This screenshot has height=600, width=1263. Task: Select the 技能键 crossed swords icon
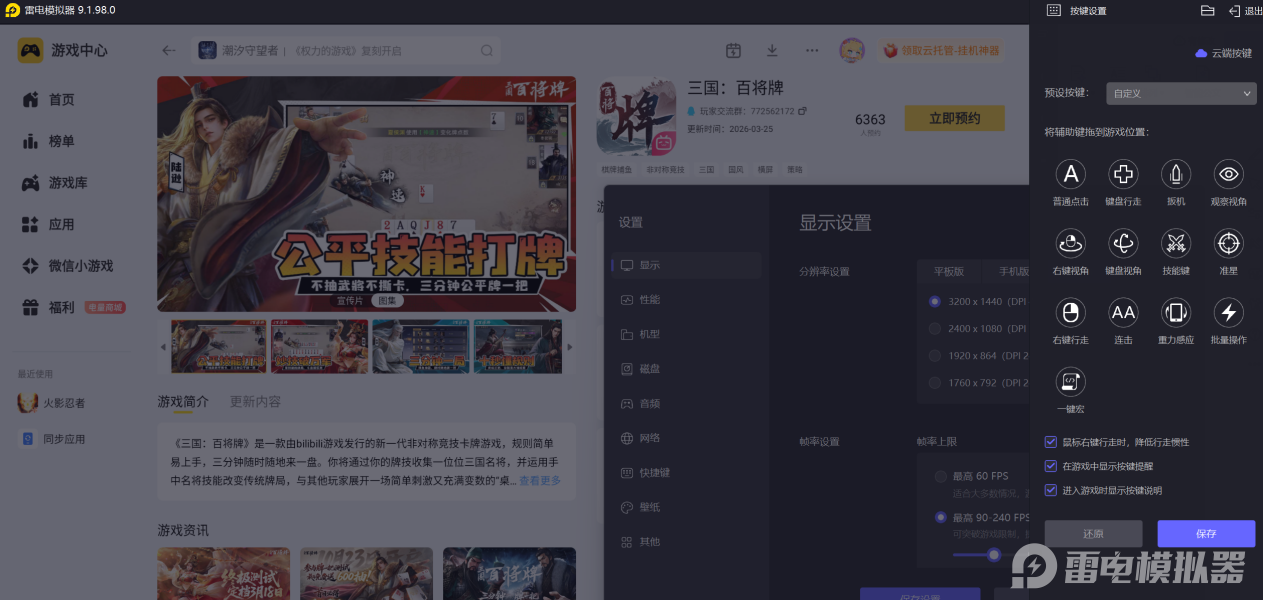1176,243
